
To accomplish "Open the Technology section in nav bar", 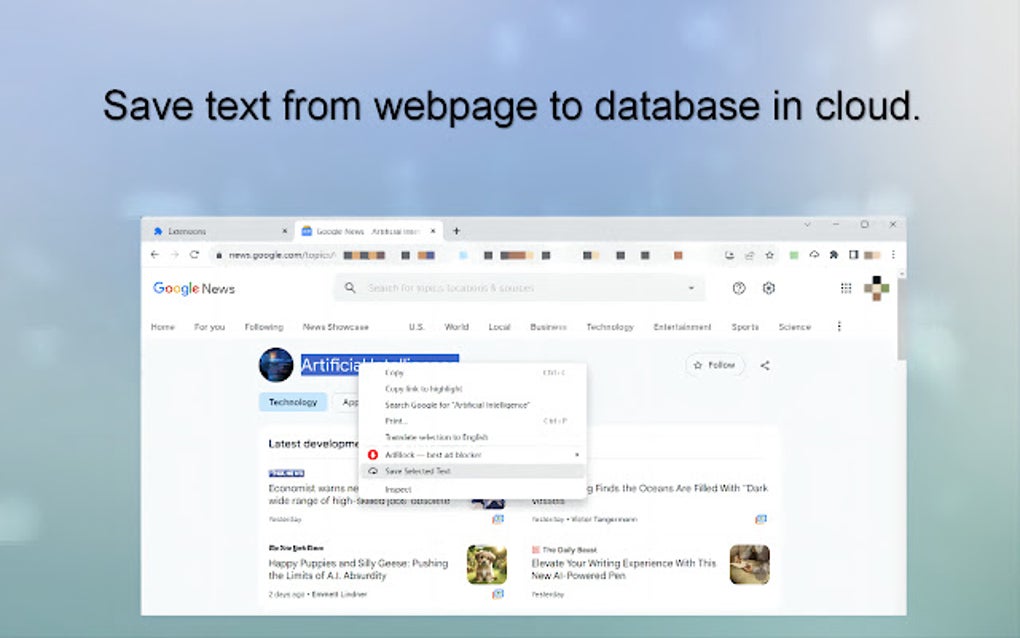I will 610,327.
